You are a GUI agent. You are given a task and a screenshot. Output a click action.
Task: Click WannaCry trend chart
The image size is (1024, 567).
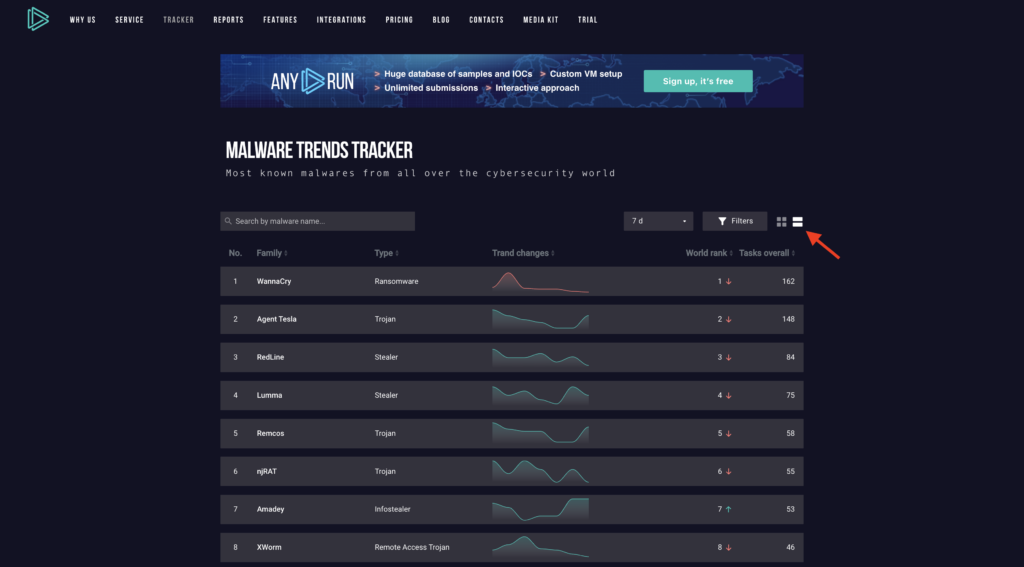pos(540,282)
